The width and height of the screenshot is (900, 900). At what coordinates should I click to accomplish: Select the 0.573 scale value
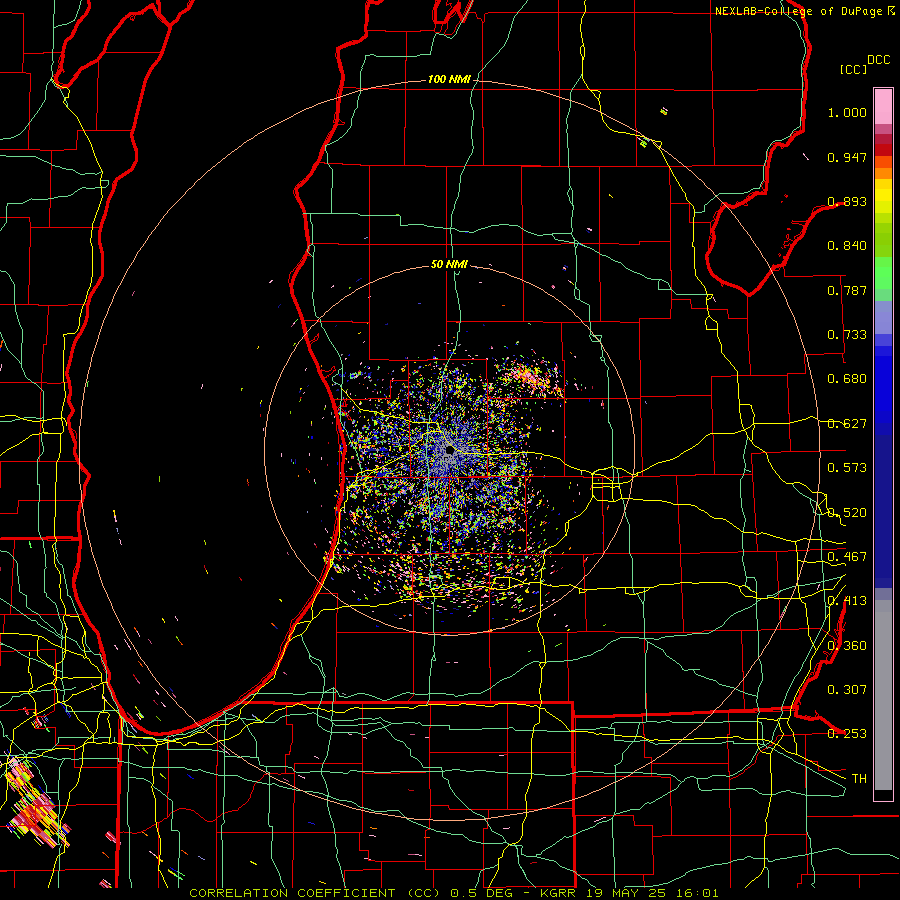pyautogui.click(x=847, y=468)
